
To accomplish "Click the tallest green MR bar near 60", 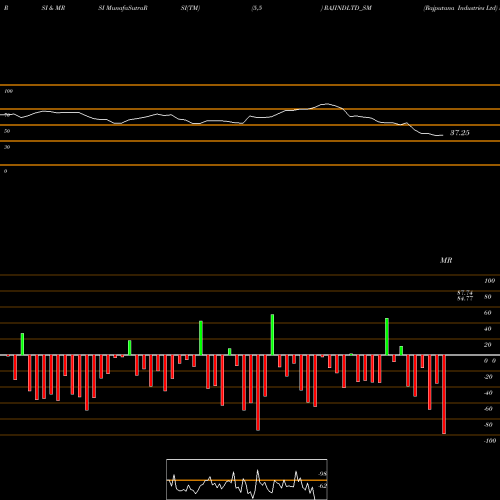I will 272,334.
